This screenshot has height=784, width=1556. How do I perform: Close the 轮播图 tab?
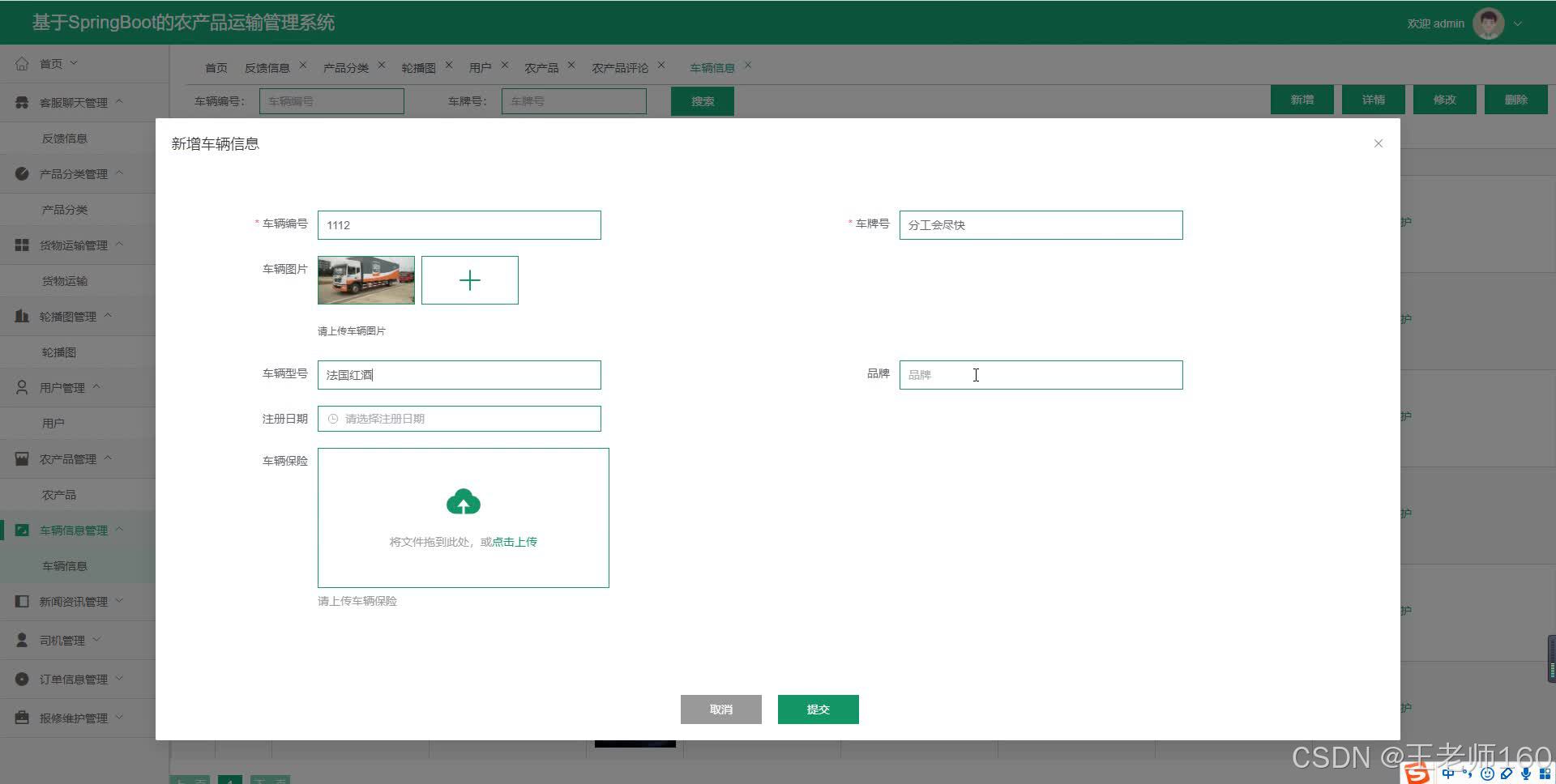(449, 65)
